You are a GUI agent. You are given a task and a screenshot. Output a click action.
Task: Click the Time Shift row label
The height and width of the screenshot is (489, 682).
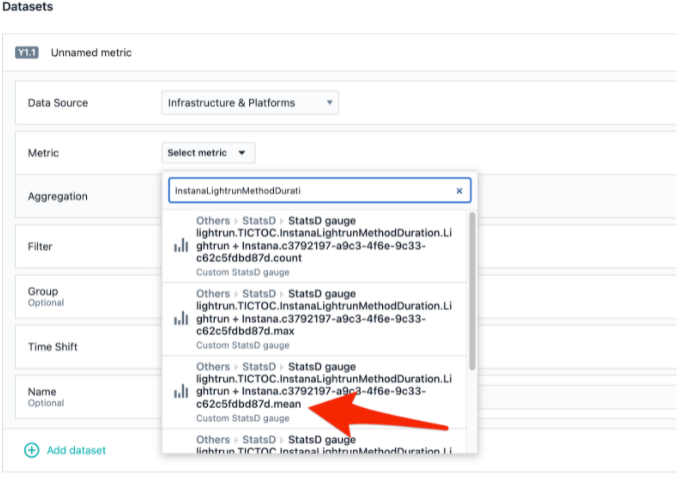click(x=52, y=347)
